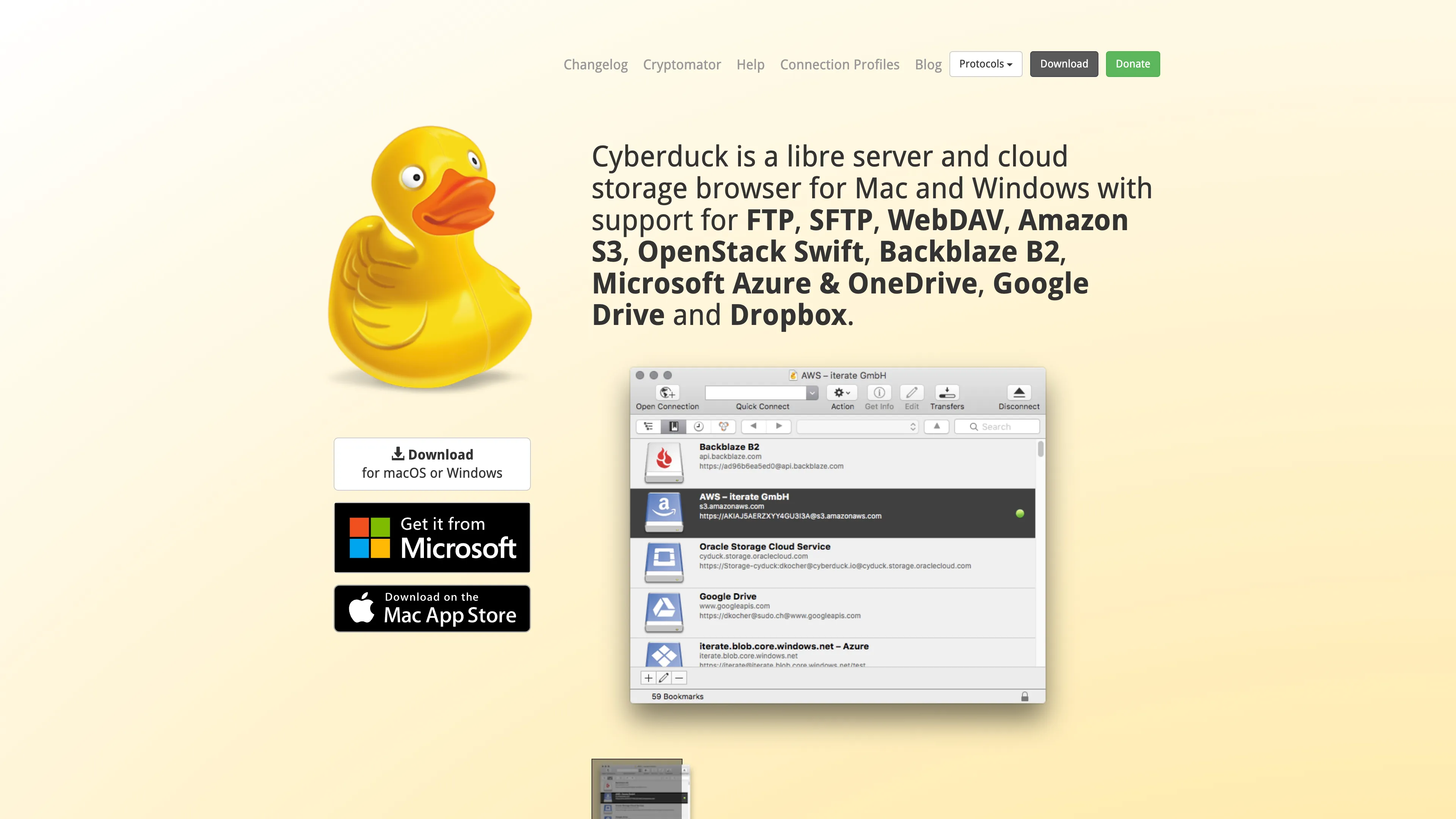Click Download for macOS or Windows
Viewport: 1456px width, 819px height.
pyautogui.click(x=432, y=463)
